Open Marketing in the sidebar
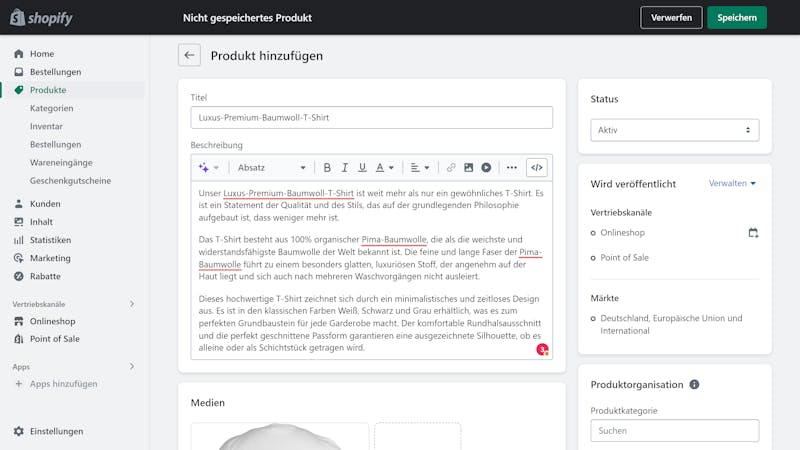This screenshot has width=800, height=450. click(x=50, y=258)
